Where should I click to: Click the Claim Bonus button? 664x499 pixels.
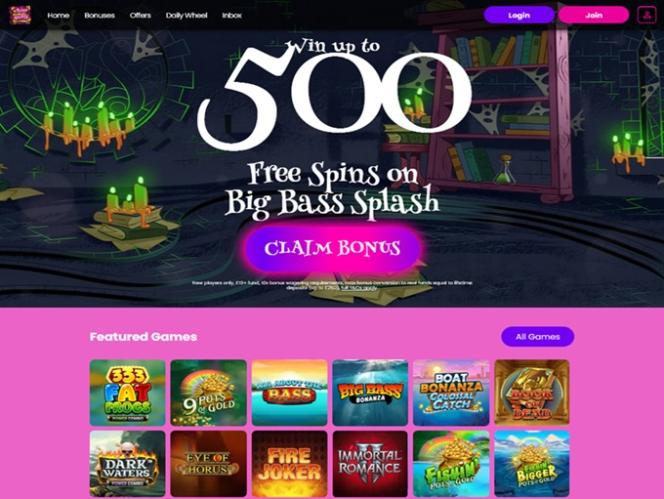point(332,248)
